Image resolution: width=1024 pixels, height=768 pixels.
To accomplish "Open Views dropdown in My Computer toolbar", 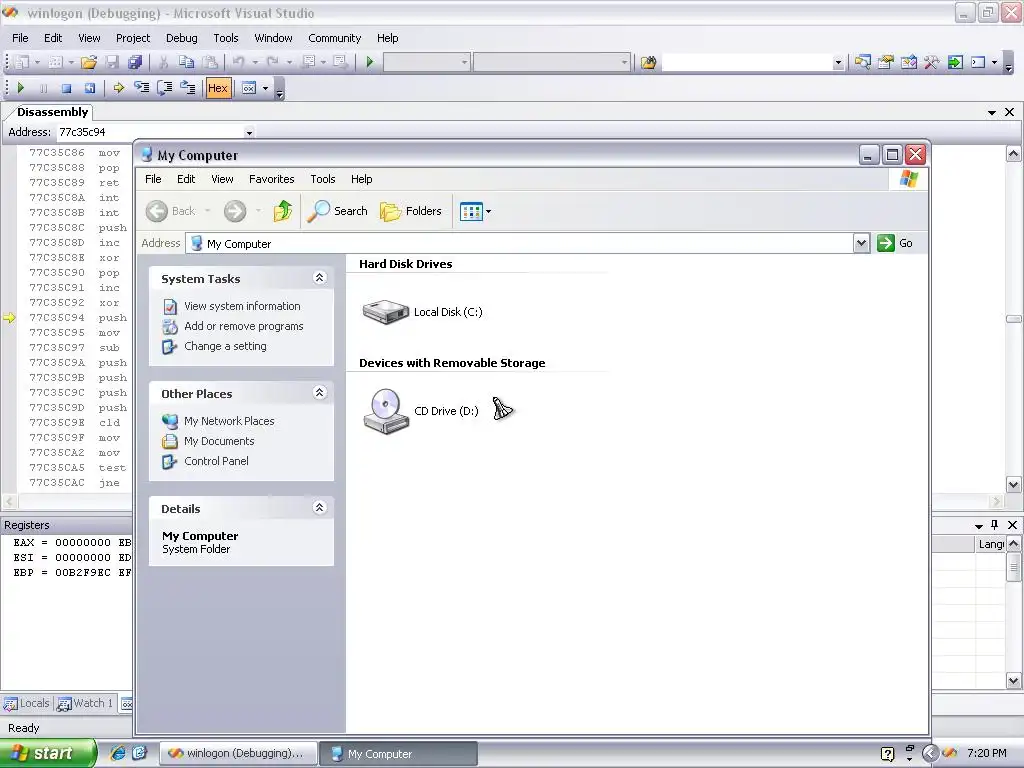I will click(x=488, y=211).
